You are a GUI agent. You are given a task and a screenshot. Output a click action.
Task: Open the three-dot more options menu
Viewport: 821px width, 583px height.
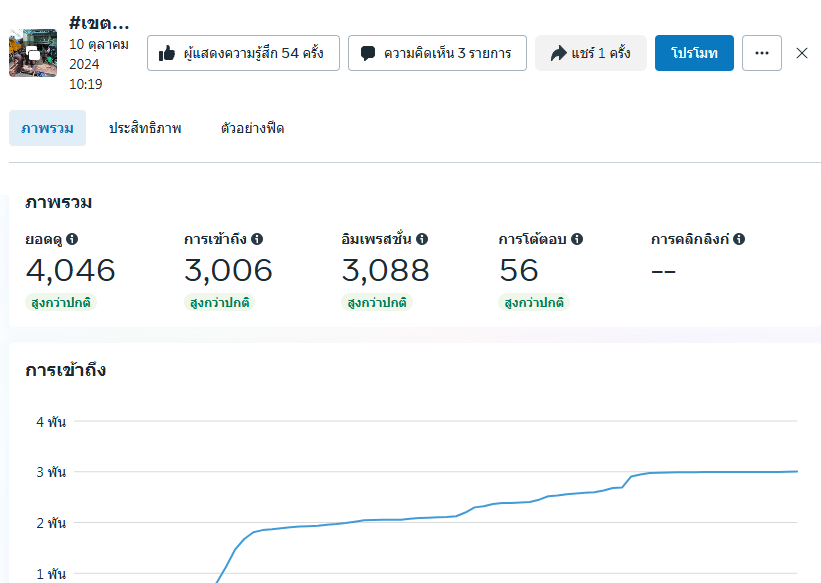point(762,53)
